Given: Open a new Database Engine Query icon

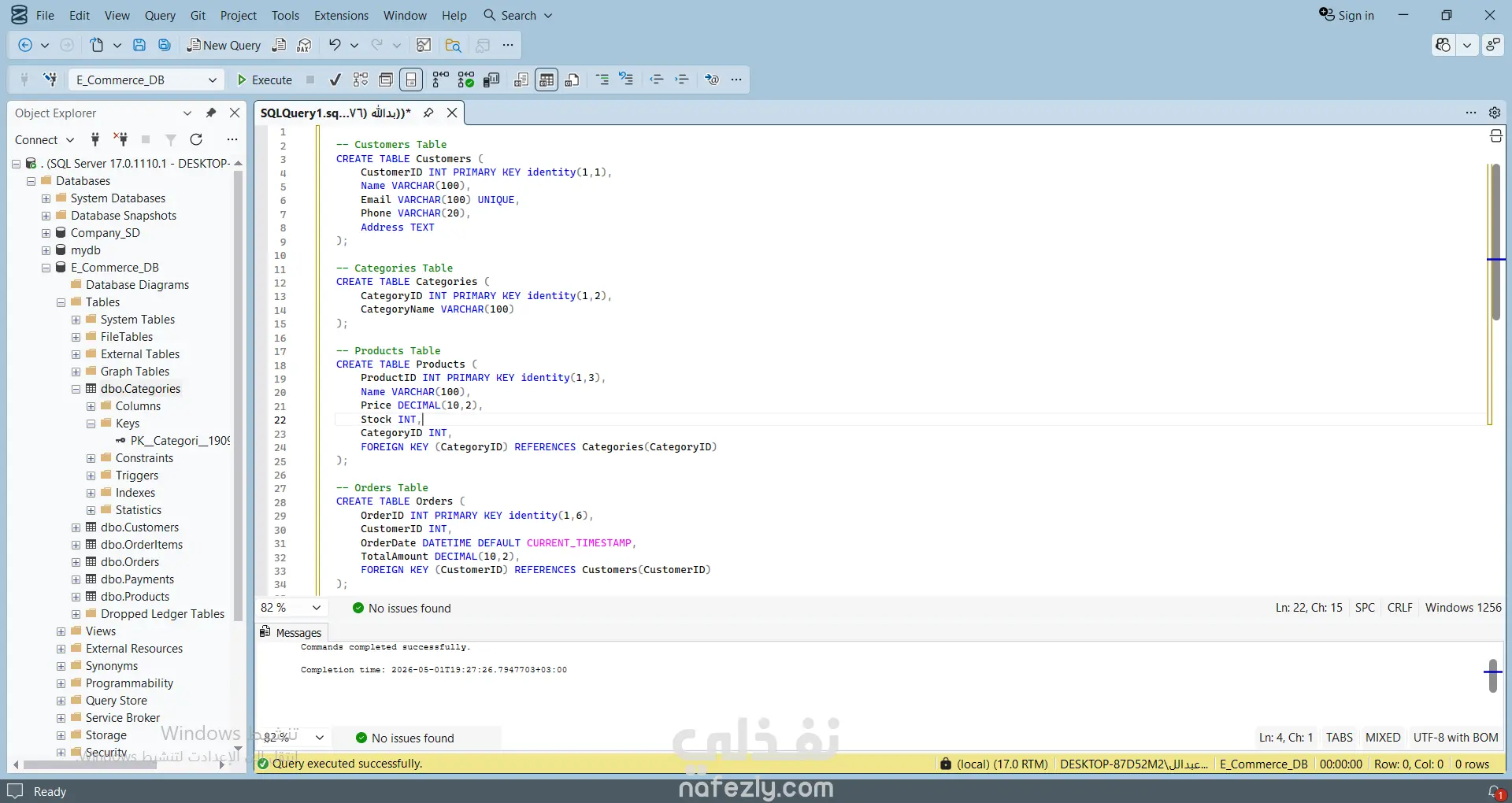Looking at the screenshot, I should point(279,46).
